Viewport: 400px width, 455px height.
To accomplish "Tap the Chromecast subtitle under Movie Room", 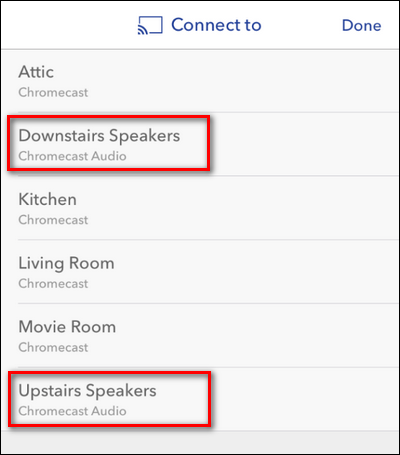I will [x=53, y=347].
